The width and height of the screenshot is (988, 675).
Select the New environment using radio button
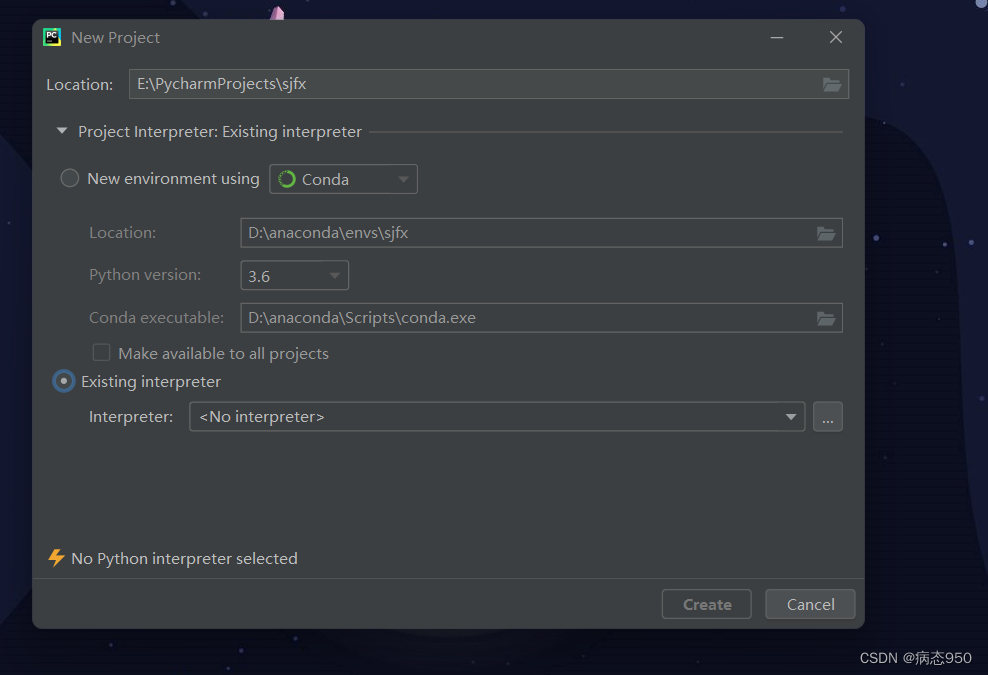coord(69,178)
